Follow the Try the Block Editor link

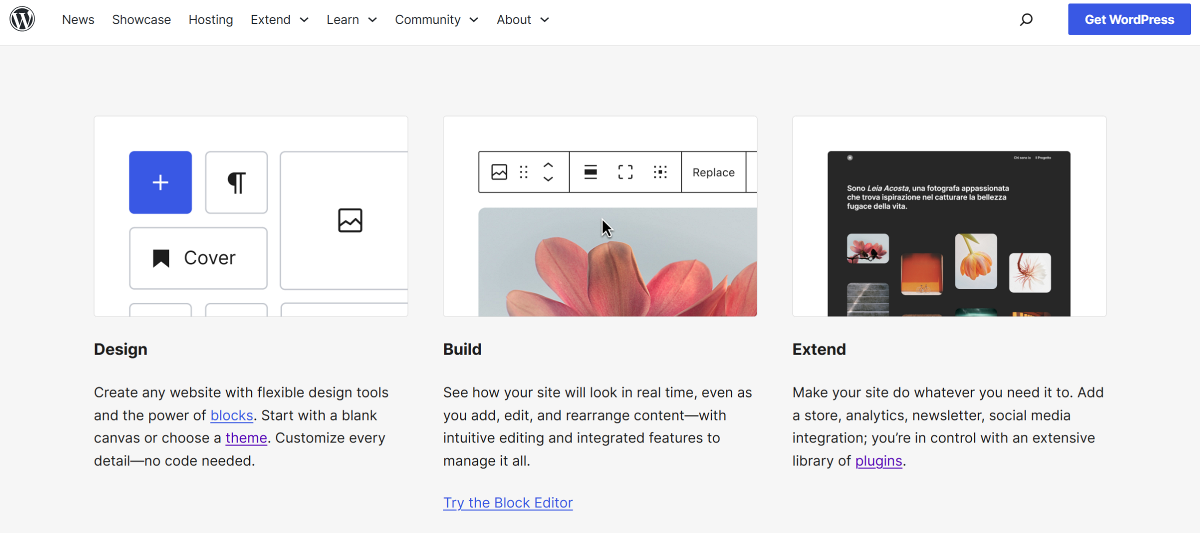pyautogui.click(x=508, y=503)
